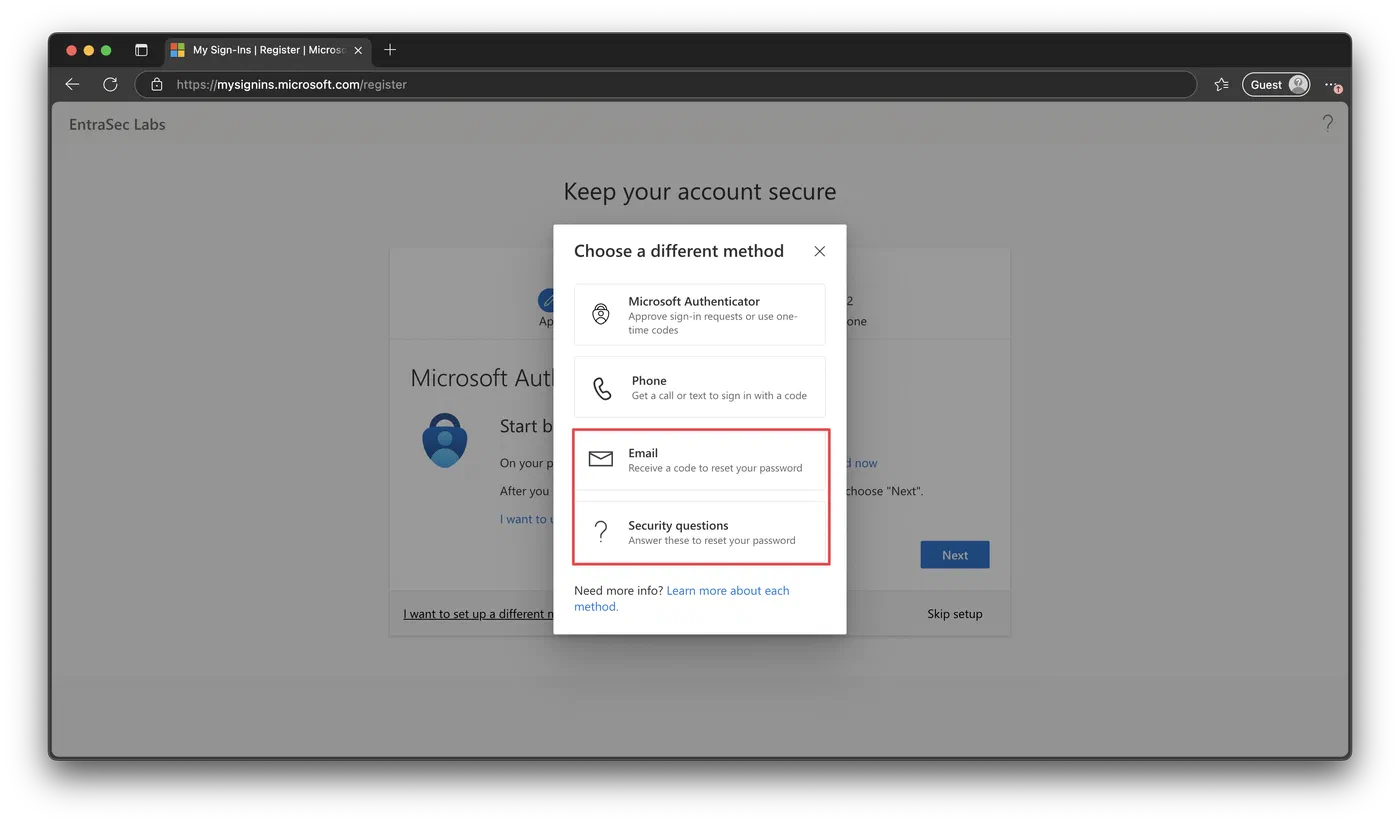Click the address bar URL field
Viewport: 1400px width, 824px height.
point(665,85)
